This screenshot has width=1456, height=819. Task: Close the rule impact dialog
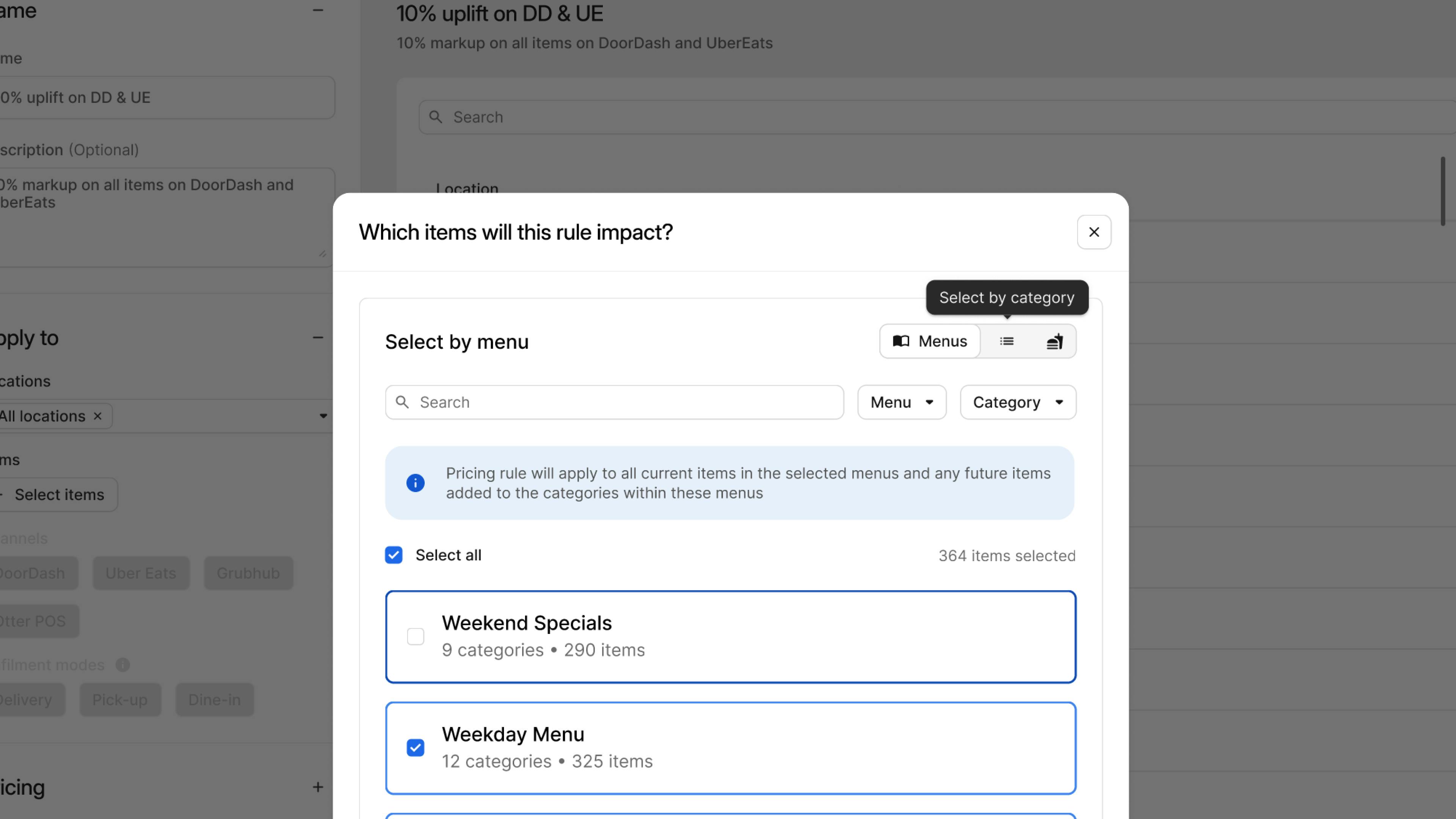click(1094, 232)
